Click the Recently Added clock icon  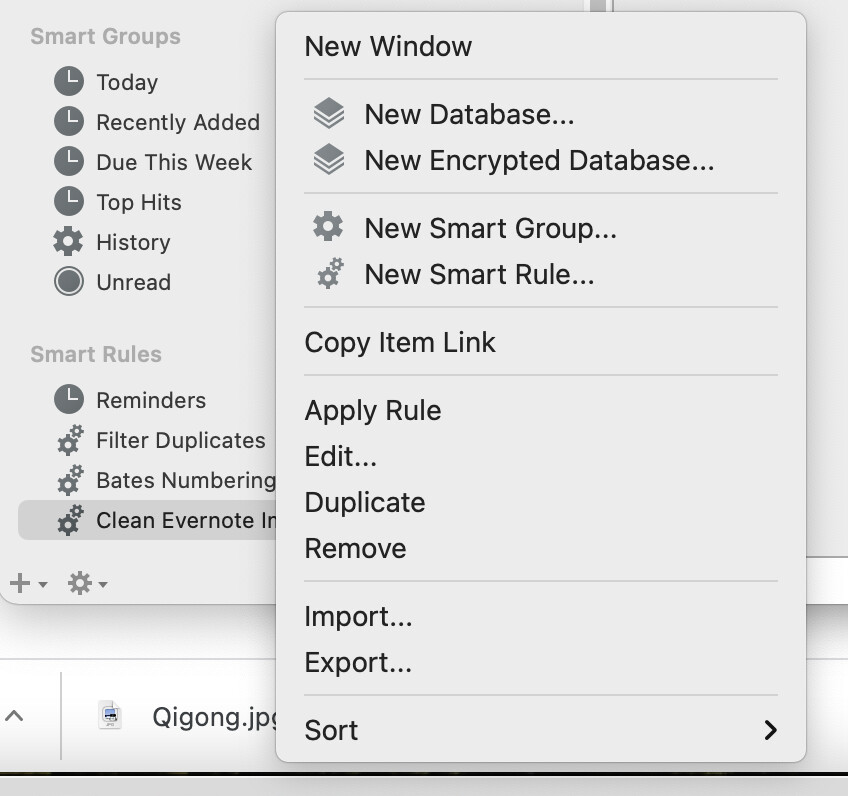coord(68,122)
